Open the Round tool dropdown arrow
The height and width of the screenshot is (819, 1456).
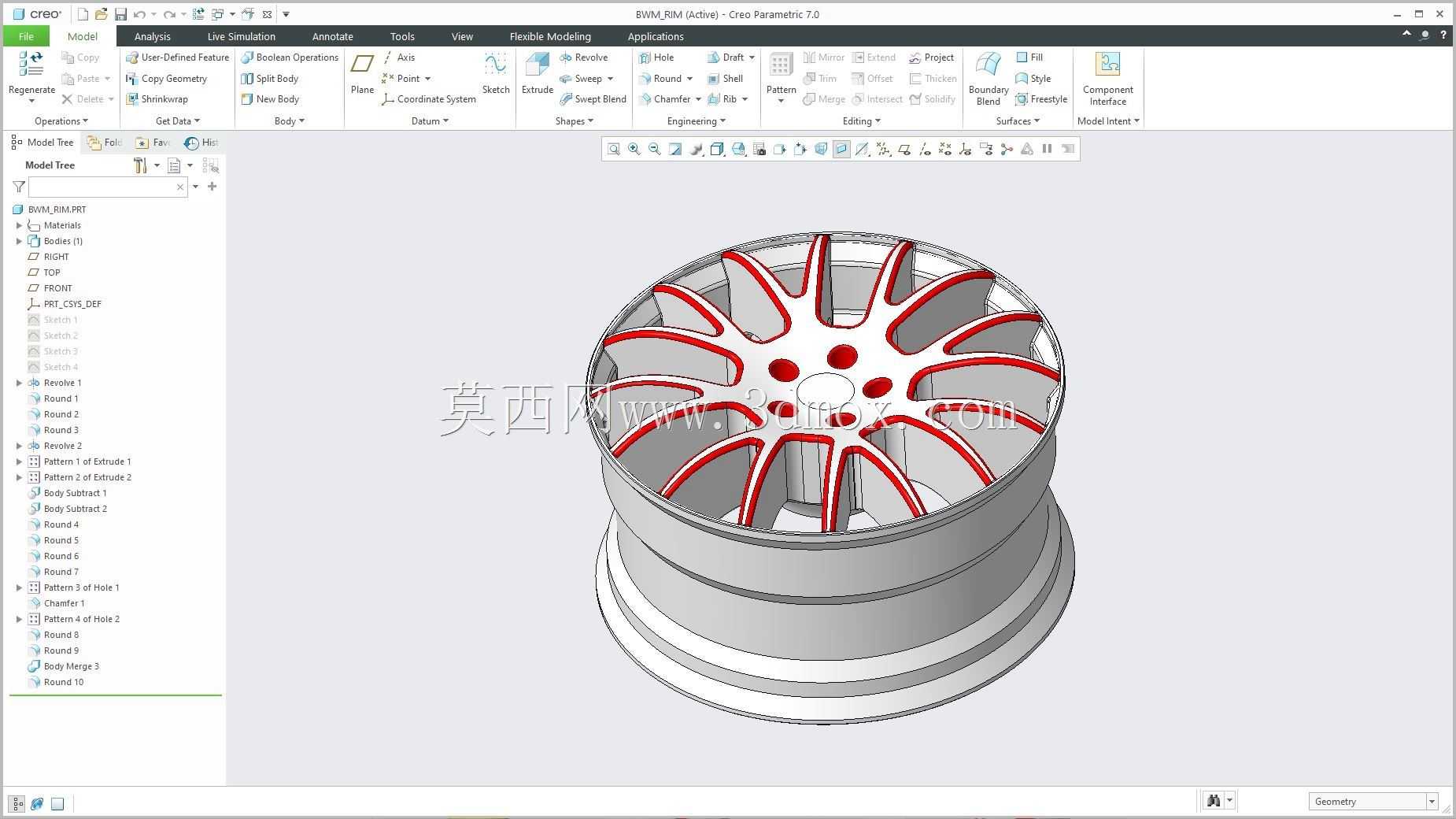(x=689, y=79)
